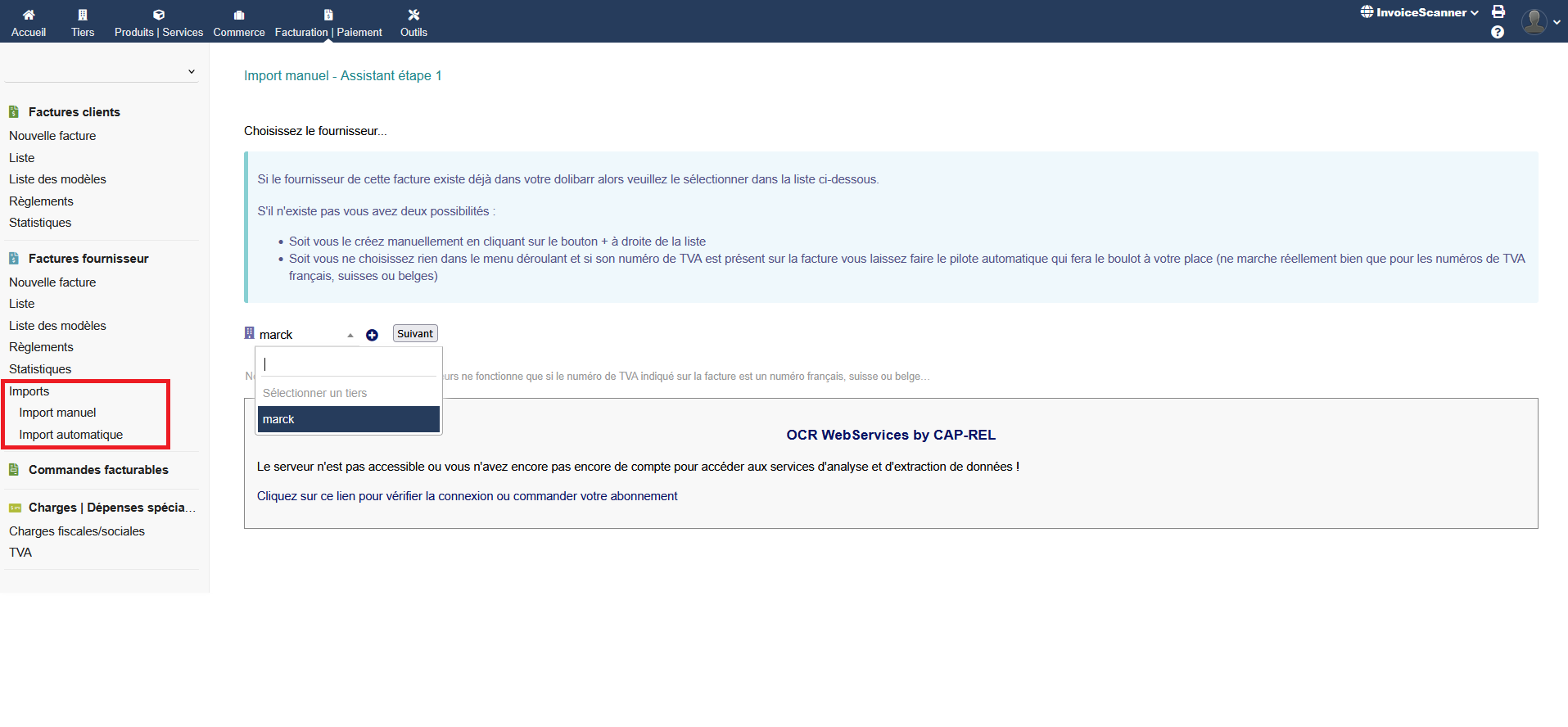Screen dimensions: 1568x727
Task: Expand the InvoiceScanner entity dropdown
Action: (x=1420, y=12)
